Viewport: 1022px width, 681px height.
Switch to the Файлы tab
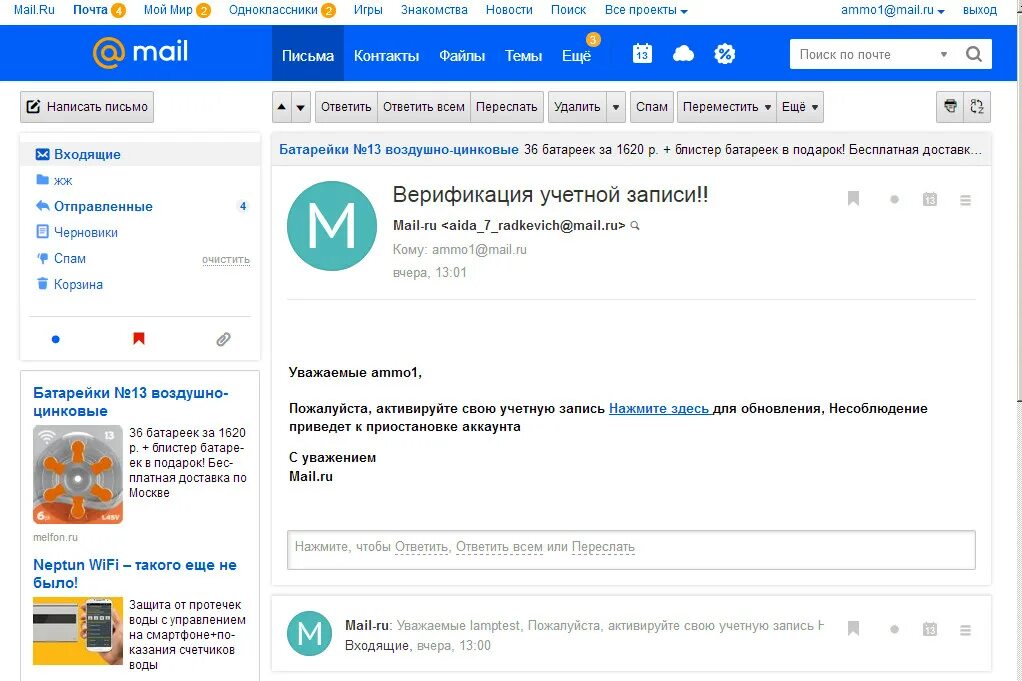pos(462,55)
